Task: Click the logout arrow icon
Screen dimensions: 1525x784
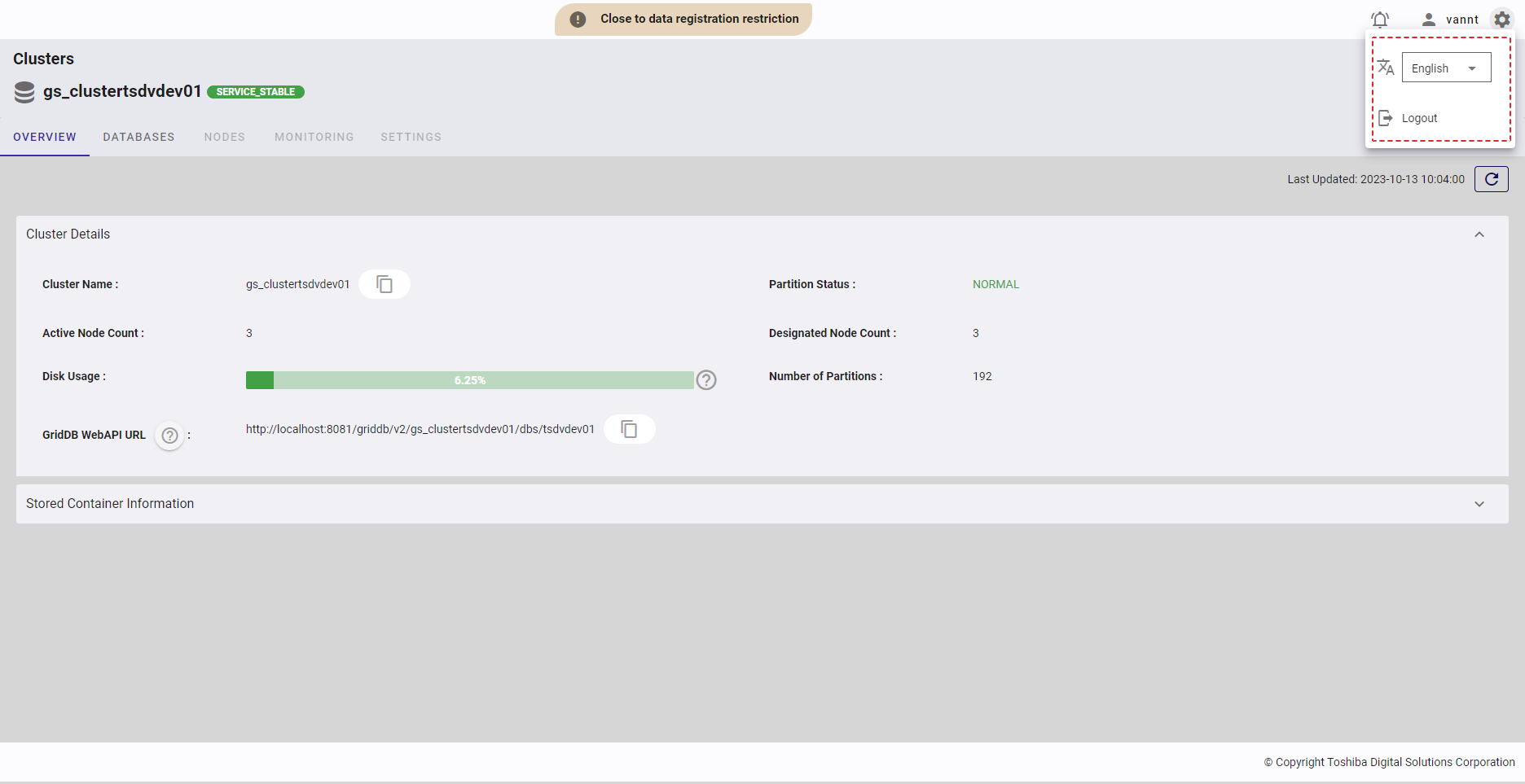Action: [x=1387, y=117]
